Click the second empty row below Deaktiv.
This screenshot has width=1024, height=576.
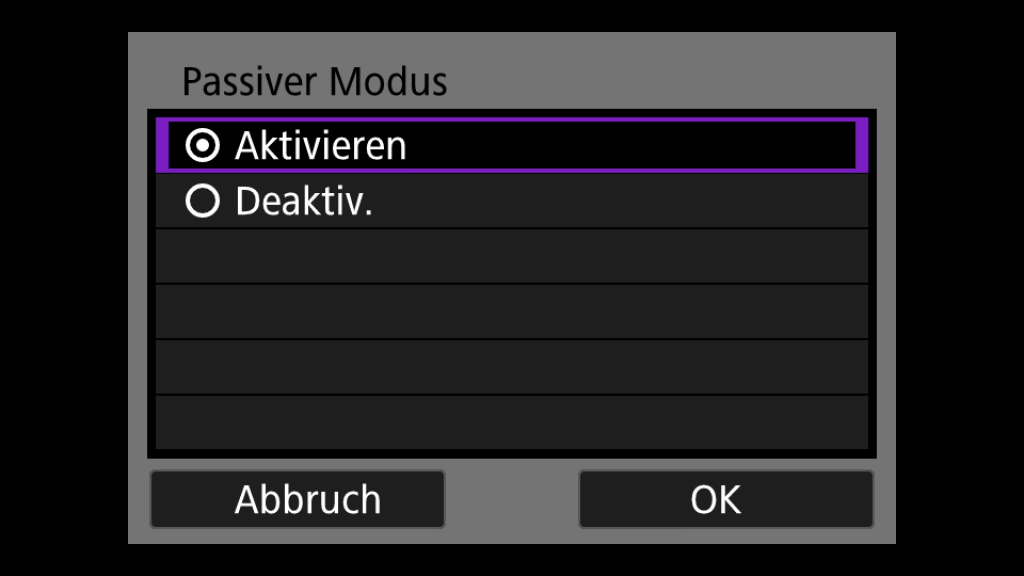pos(512,312)
